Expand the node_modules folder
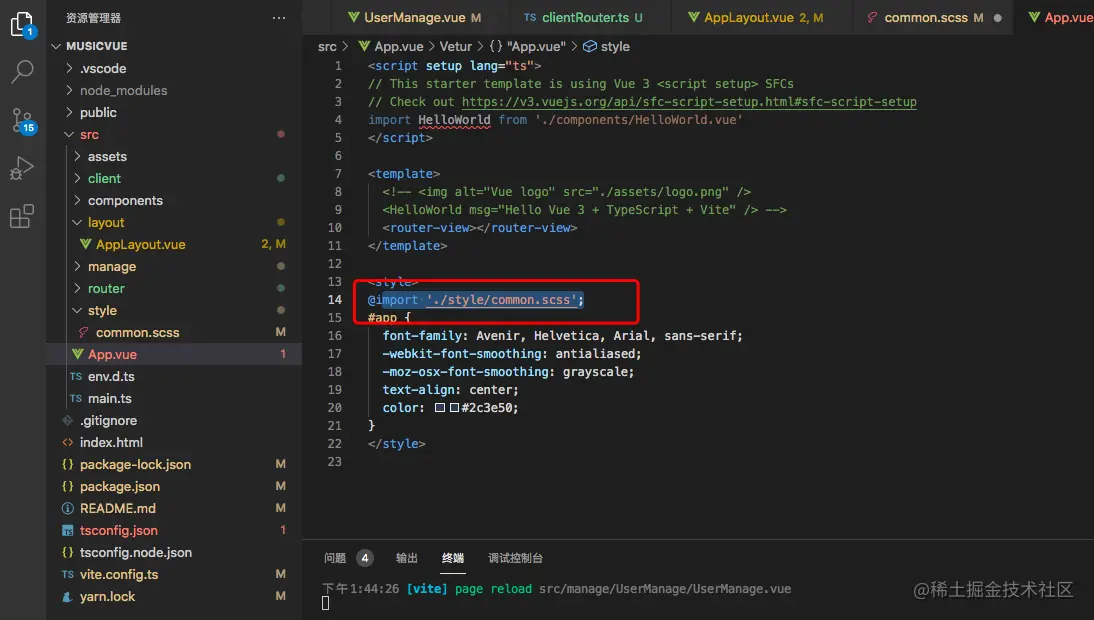Viewport: 1094px width, 620px height. tap(69, 90)
